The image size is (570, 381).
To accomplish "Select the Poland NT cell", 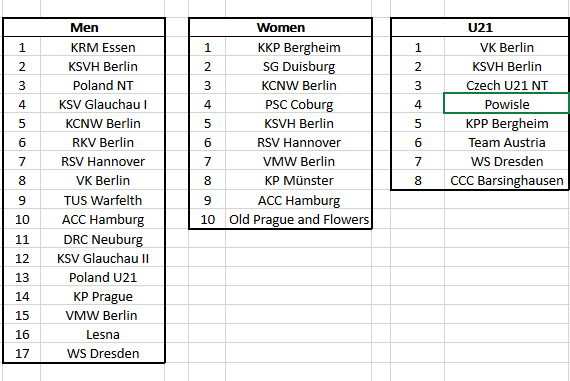I will click(x=103, y=85).
